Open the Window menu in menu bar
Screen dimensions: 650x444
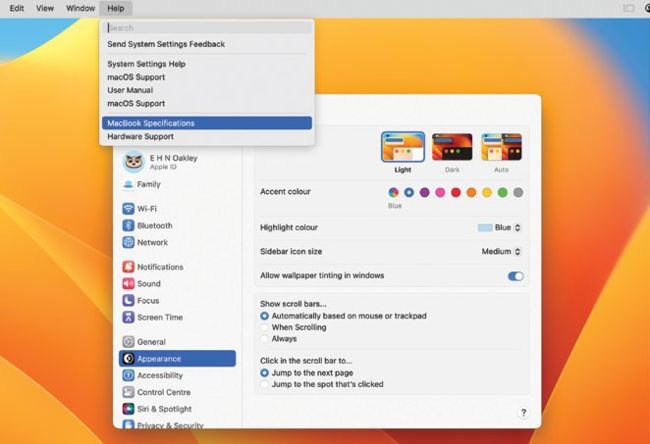click(80, 8)
